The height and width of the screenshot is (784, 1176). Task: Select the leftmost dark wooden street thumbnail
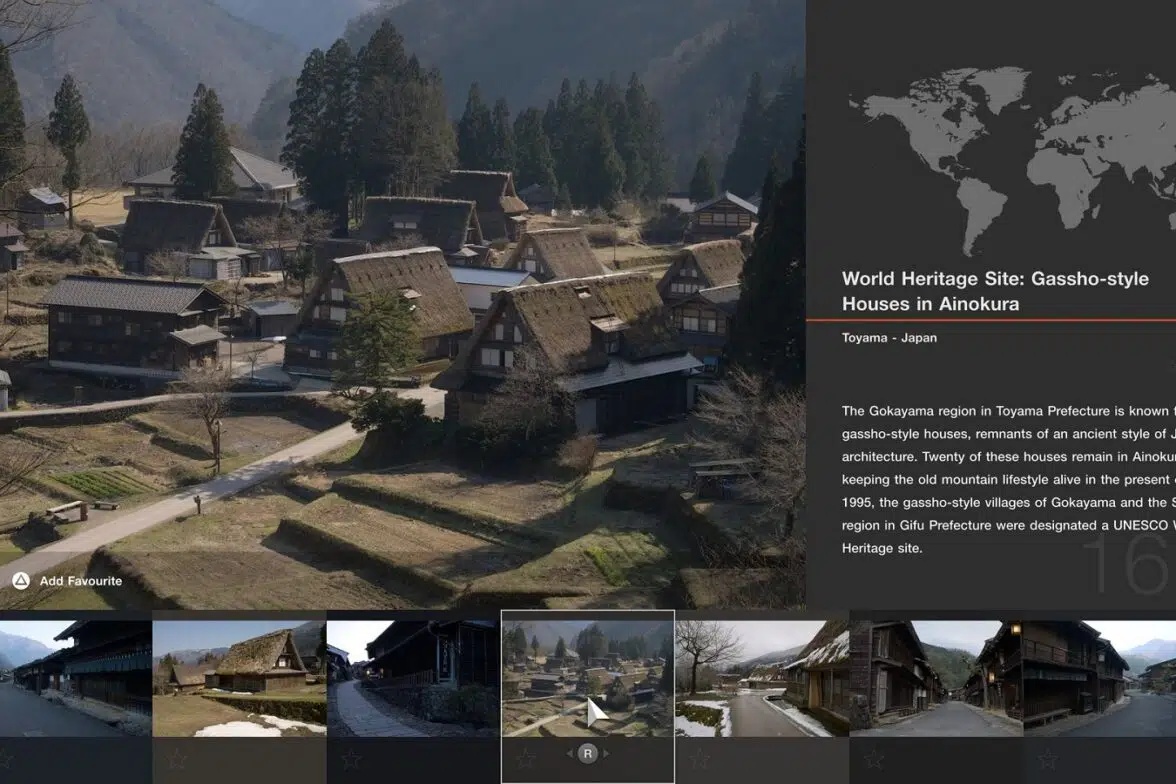[x=75, y=678]
